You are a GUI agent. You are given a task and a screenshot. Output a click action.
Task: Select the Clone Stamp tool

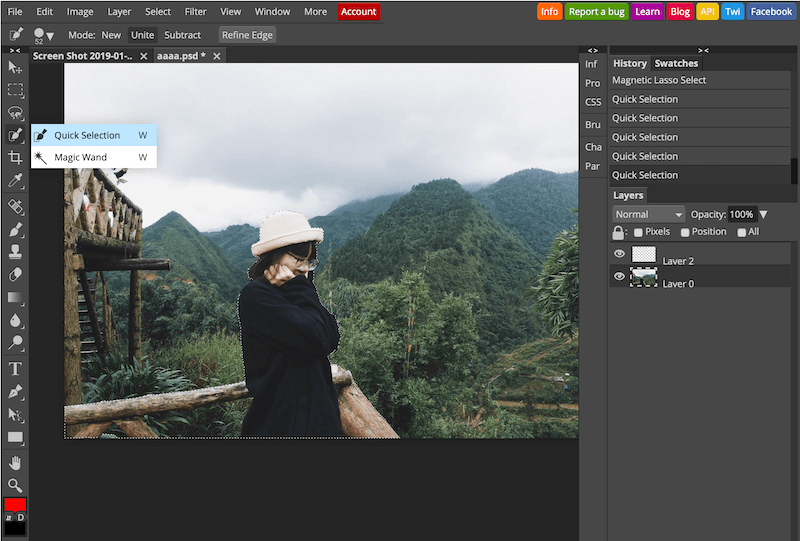pyautogui.click(x=15, y=252)
